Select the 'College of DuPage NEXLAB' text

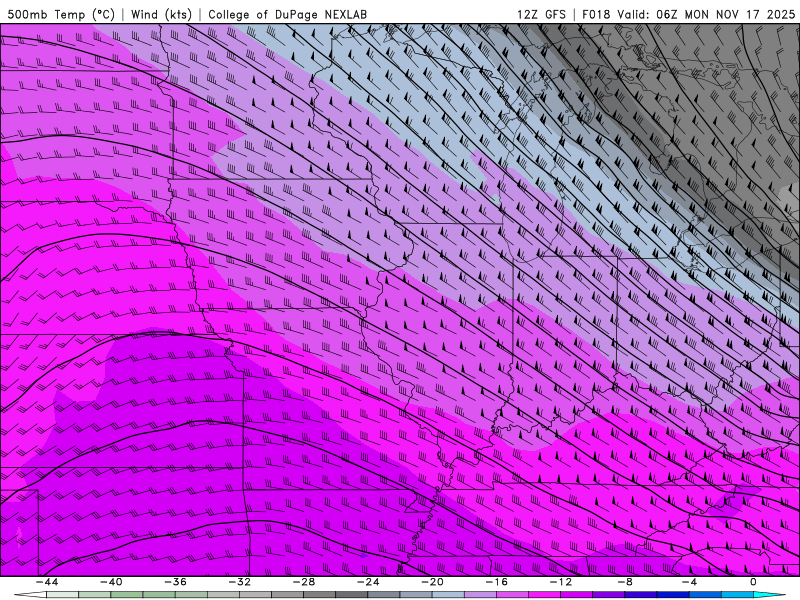[x=287, y=14]
